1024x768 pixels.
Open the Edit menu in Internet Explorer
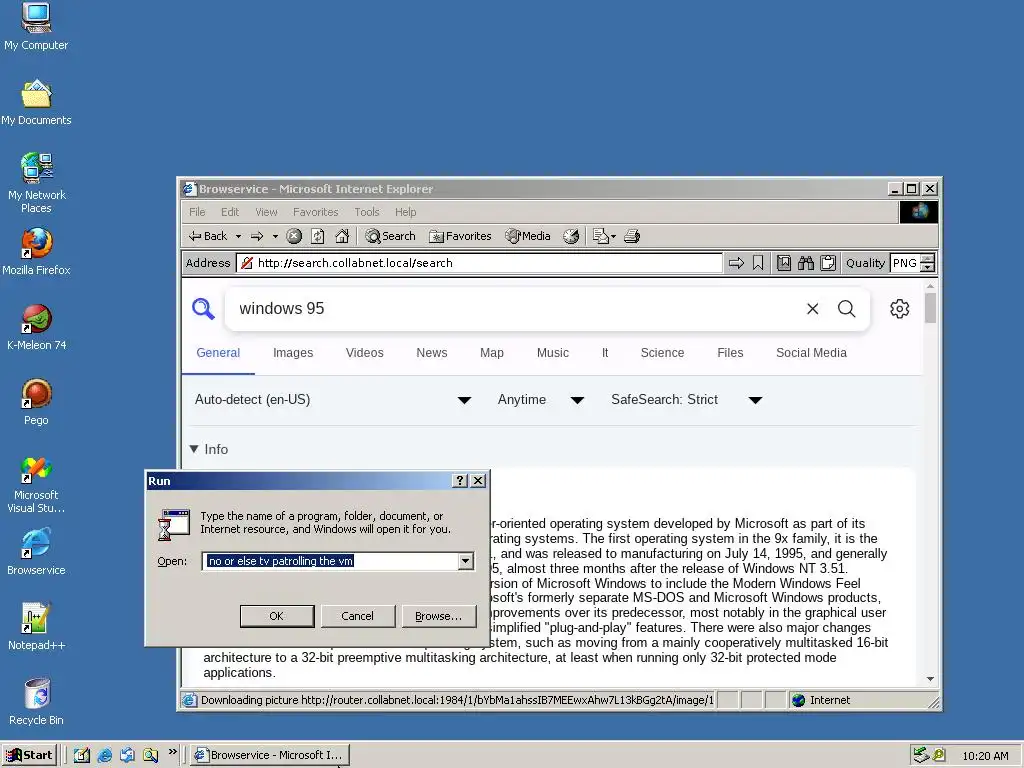[230, 212]
